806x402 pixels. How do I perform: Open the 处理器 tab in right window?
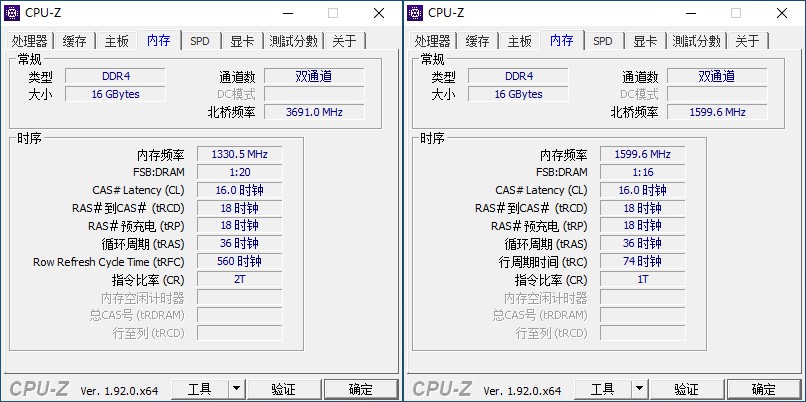coord(433,41)
